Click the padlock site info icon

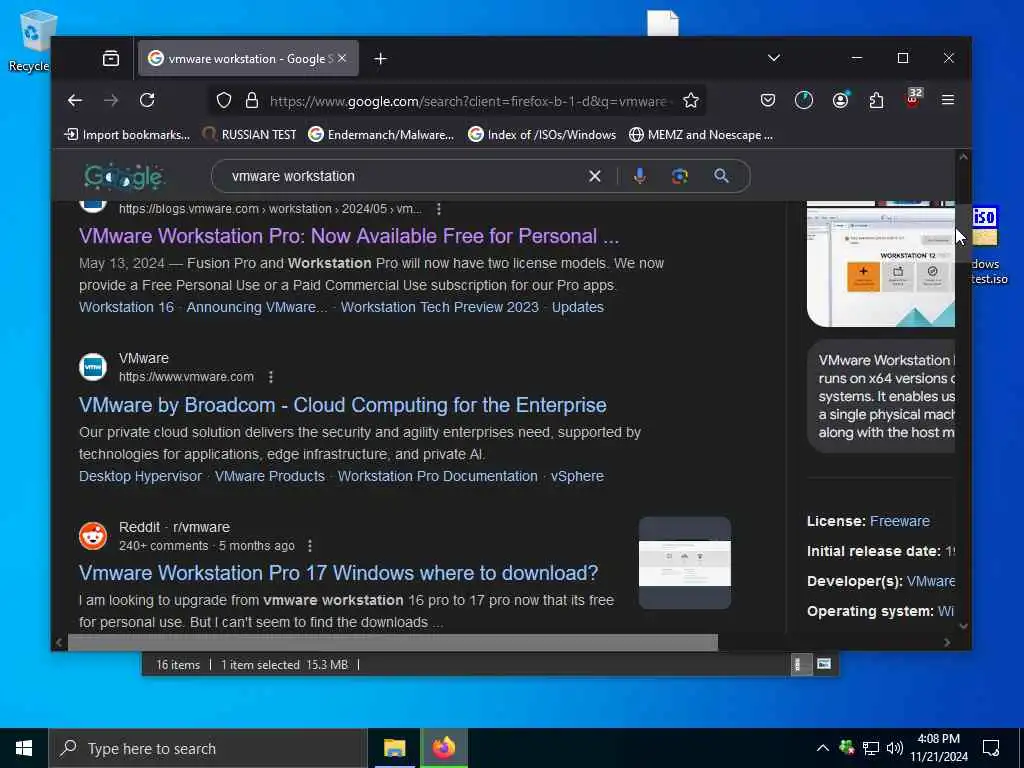251,101
